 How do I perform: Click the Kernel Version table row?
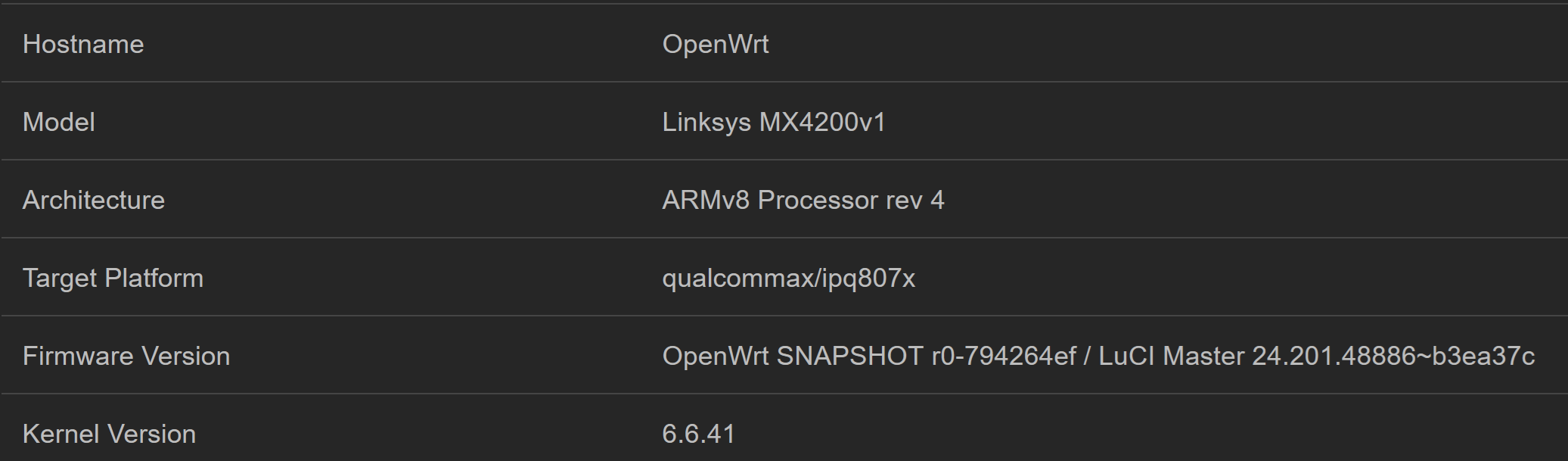click(x=784, y=428)
